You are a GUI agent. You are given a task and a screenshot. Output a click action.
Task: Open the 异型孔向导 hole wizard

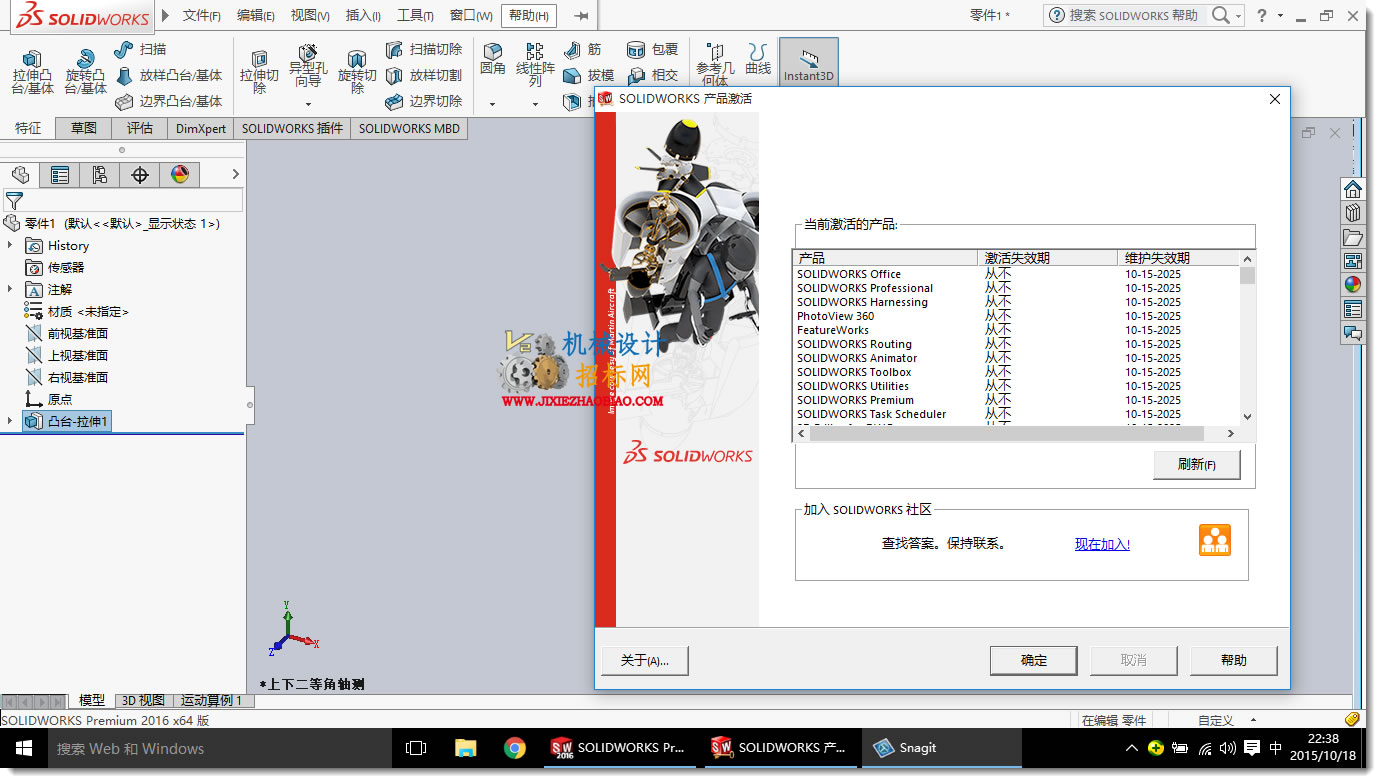click(x=308, y=66)
